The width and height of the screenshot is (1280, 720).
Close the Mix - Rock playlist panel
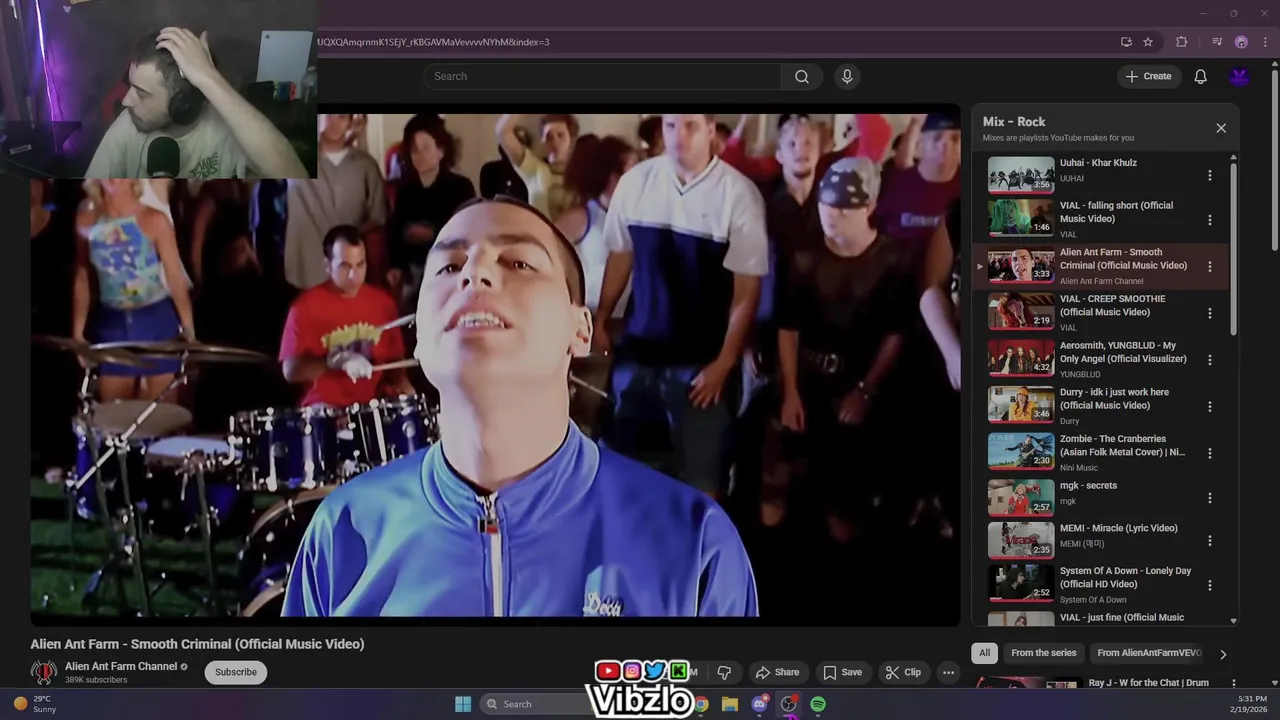click(1221, 128)
